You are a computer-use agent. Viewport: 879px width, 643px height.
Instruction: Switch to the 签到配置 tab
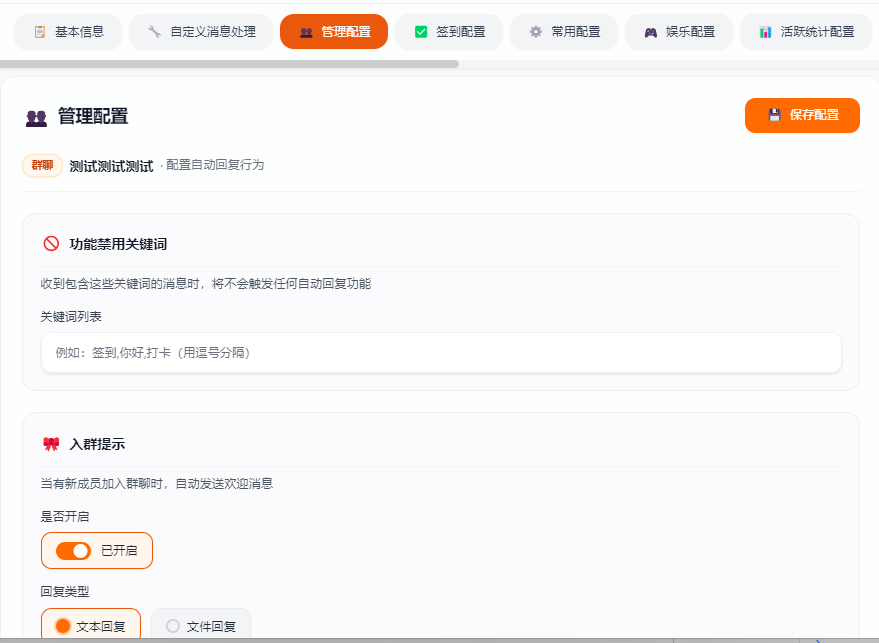coord(448,31)
